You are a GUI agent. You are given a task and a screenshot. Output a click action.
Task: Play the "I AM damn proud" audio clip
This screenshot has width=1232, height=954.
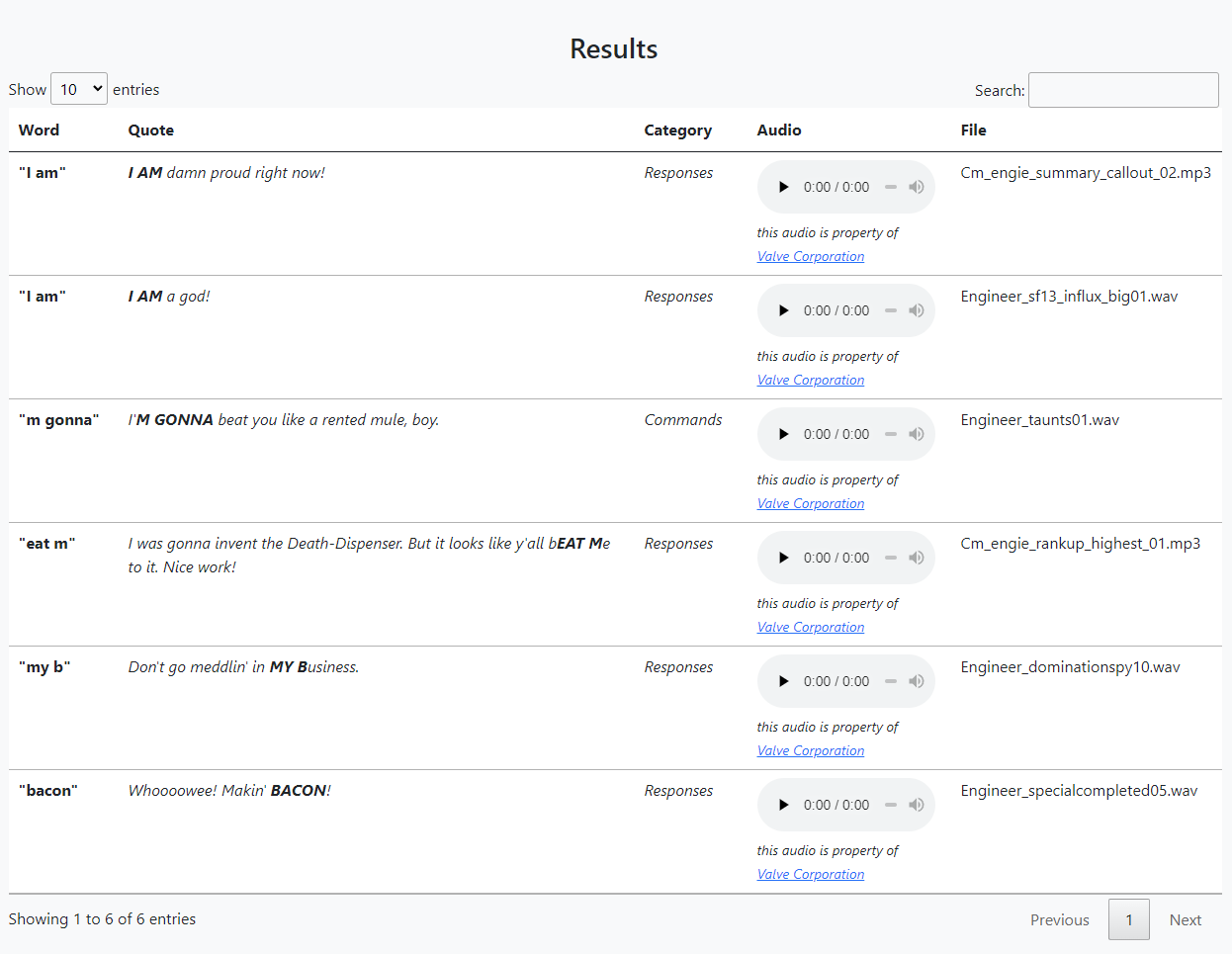pyautogui.click(x=784, y=187)
